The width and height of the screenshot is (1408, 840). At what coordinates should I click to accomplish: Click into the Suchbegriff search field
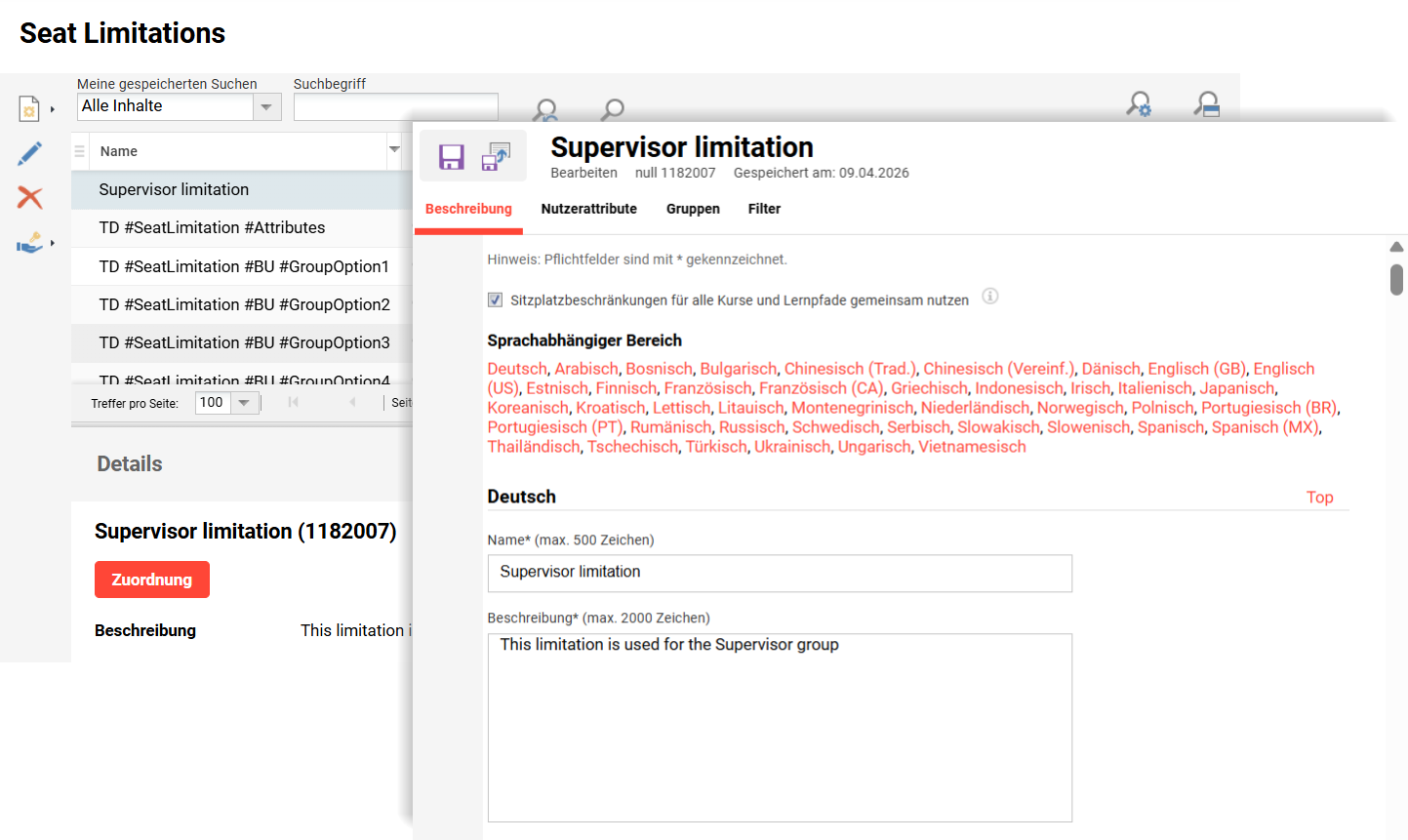click(x=395, y=106)
